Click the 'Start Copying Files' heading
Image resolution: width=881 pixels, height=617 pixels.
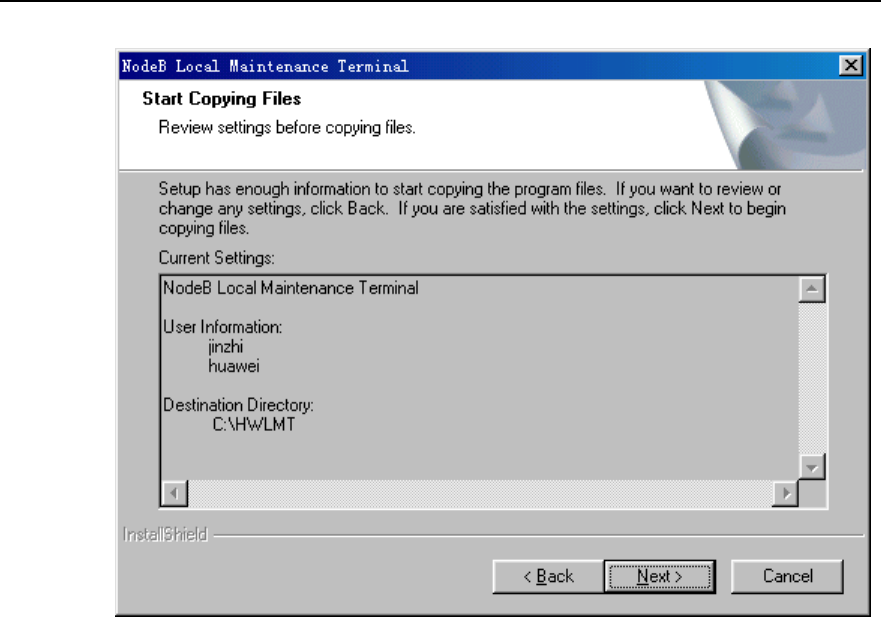(221, 99)
